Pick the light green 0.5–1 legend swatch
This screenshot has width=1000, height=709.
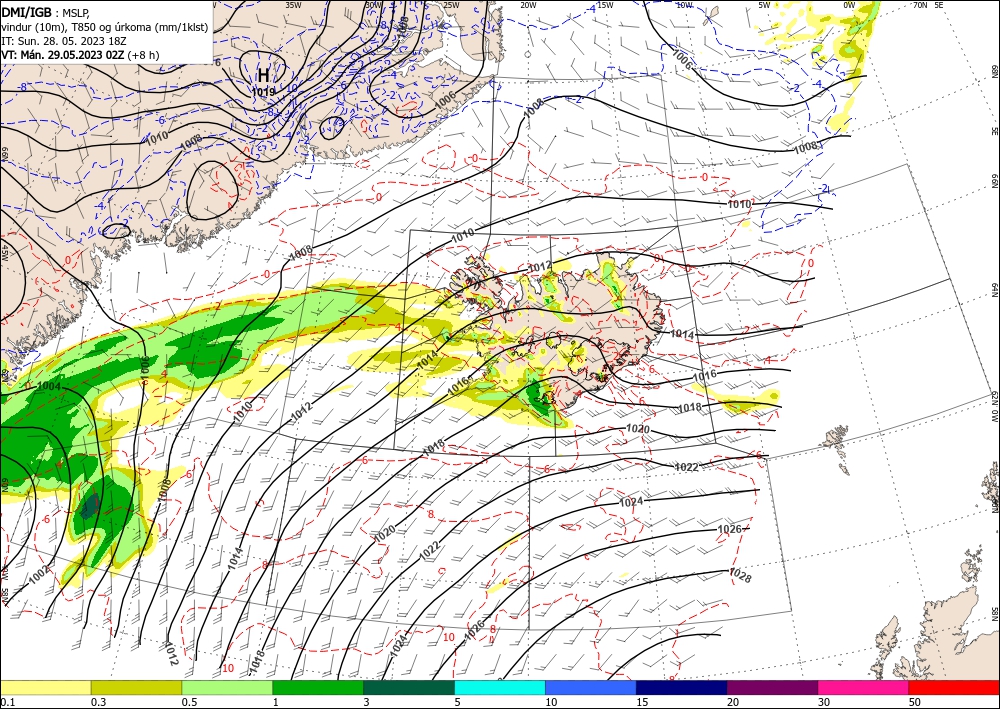tap(227, 687)
